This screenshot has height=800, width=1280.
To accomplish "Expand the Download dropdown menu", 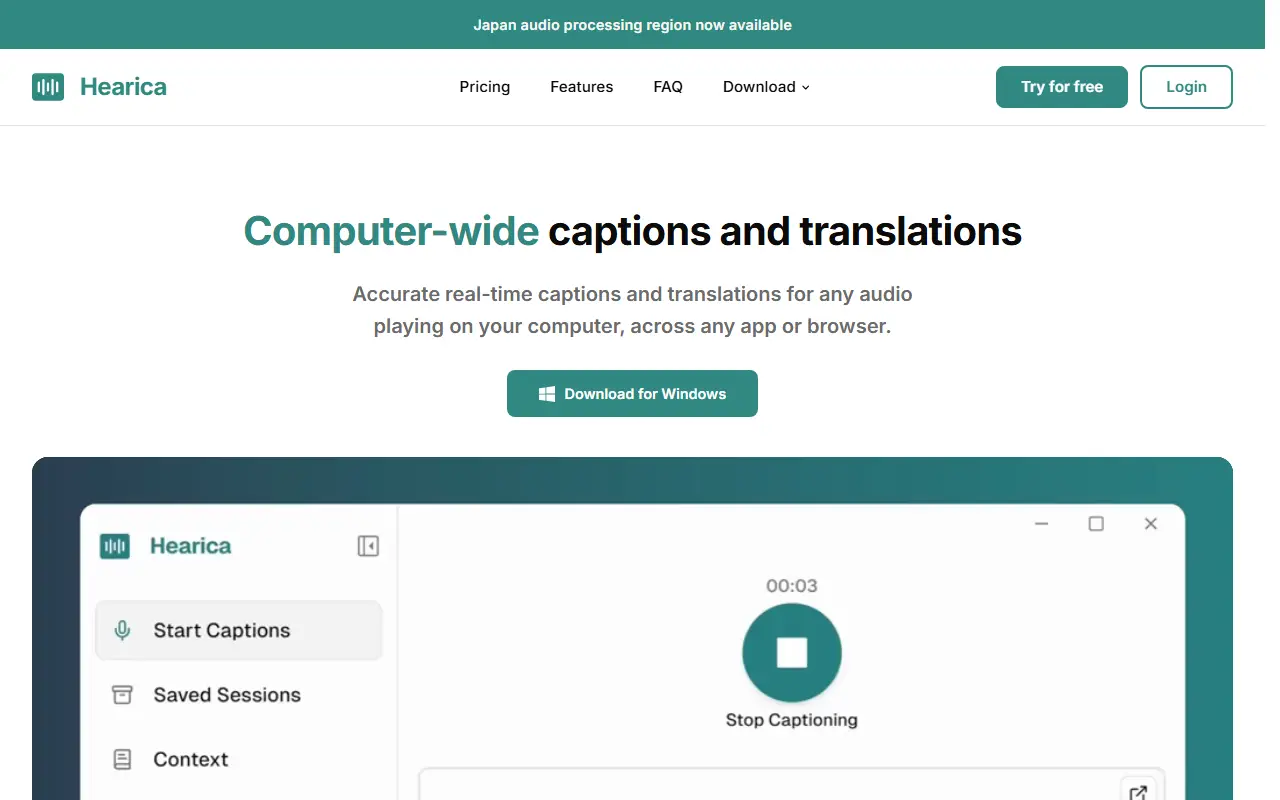I will [x=766, y=87].
